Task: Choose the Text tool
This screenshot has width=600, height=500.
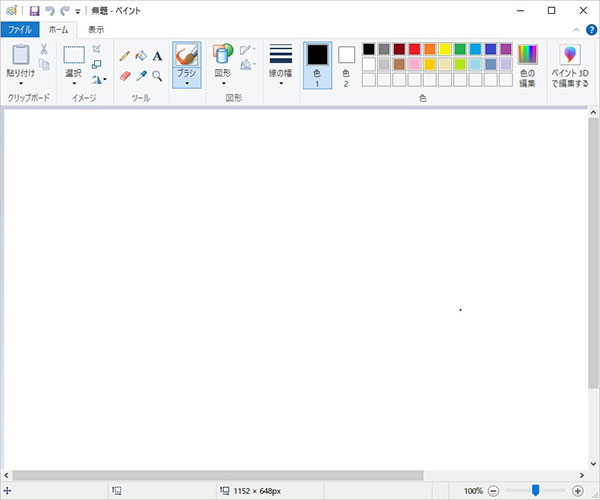Action: click(x=157, y=56)
